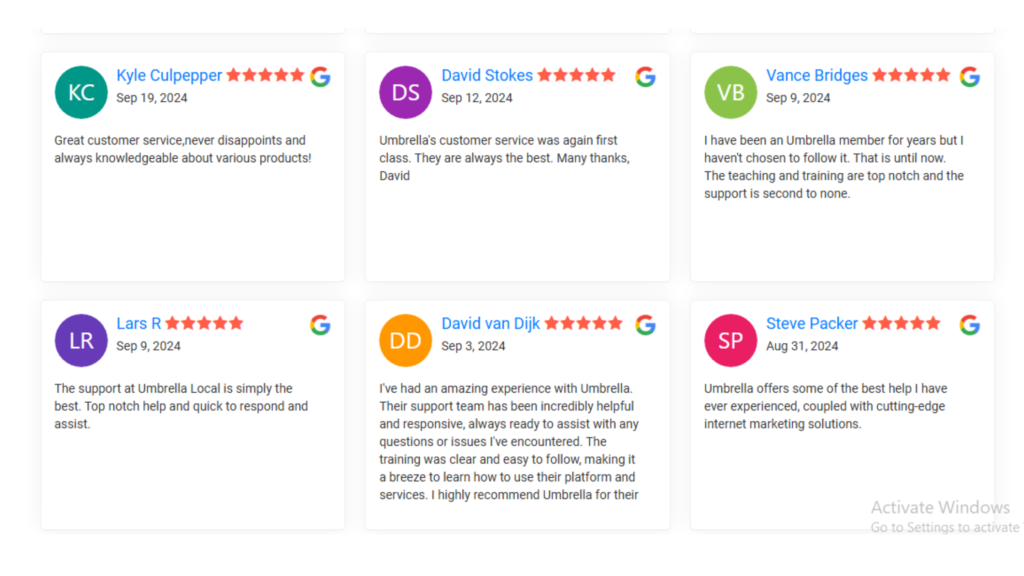The image size is (1024, 576).
Task: Open Steve Packer's reviewer name link
Action: (812, 324)
